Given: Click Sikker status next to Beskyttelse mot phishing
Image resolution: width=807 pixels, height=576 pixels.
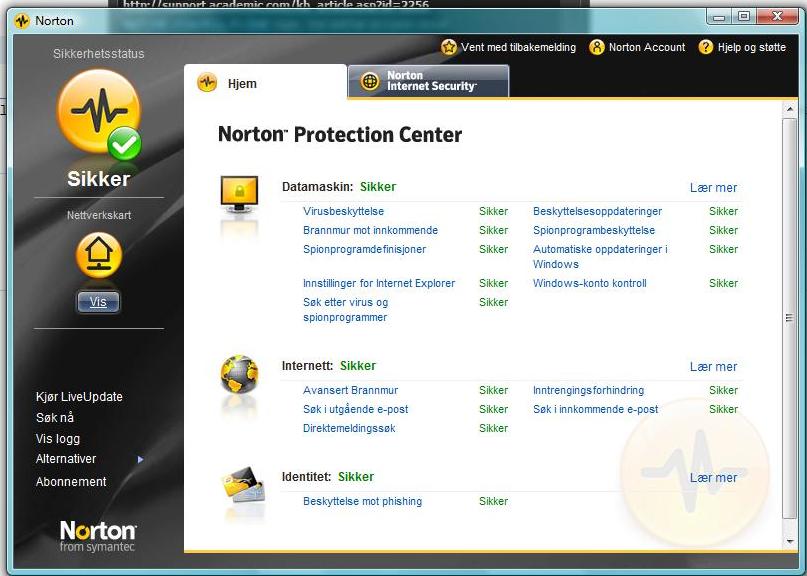Looking at the screenshot, I should click(x=494, y=501).
